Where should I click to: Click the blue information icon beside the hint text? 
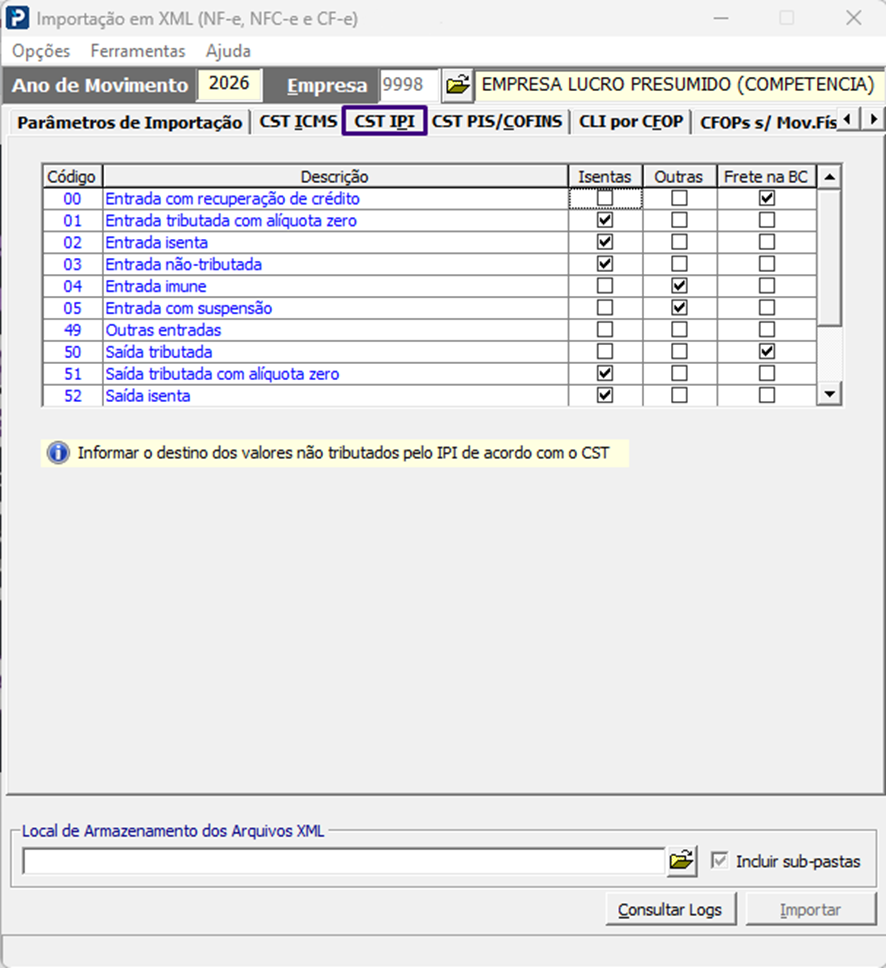tap(59, 453)
